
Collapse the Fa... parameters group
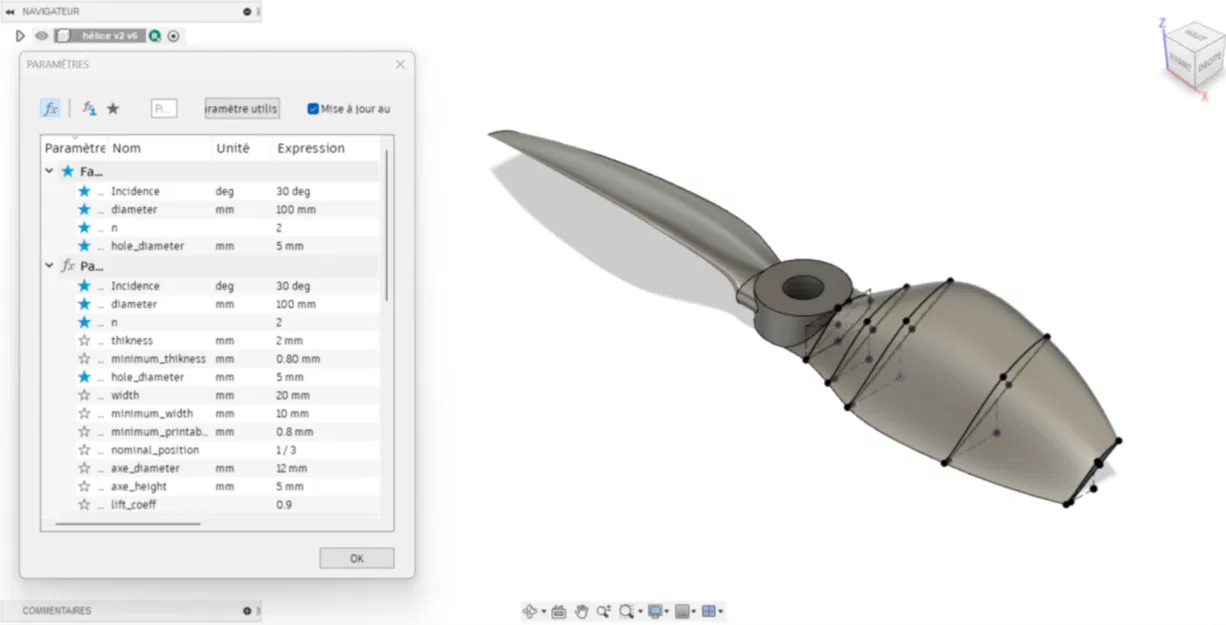point(48,170)
